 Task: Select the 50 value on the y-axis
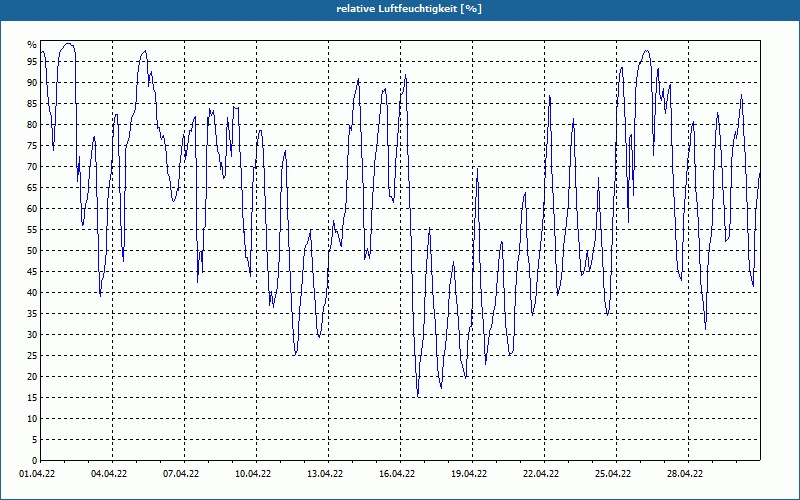[x=32, y=251]
